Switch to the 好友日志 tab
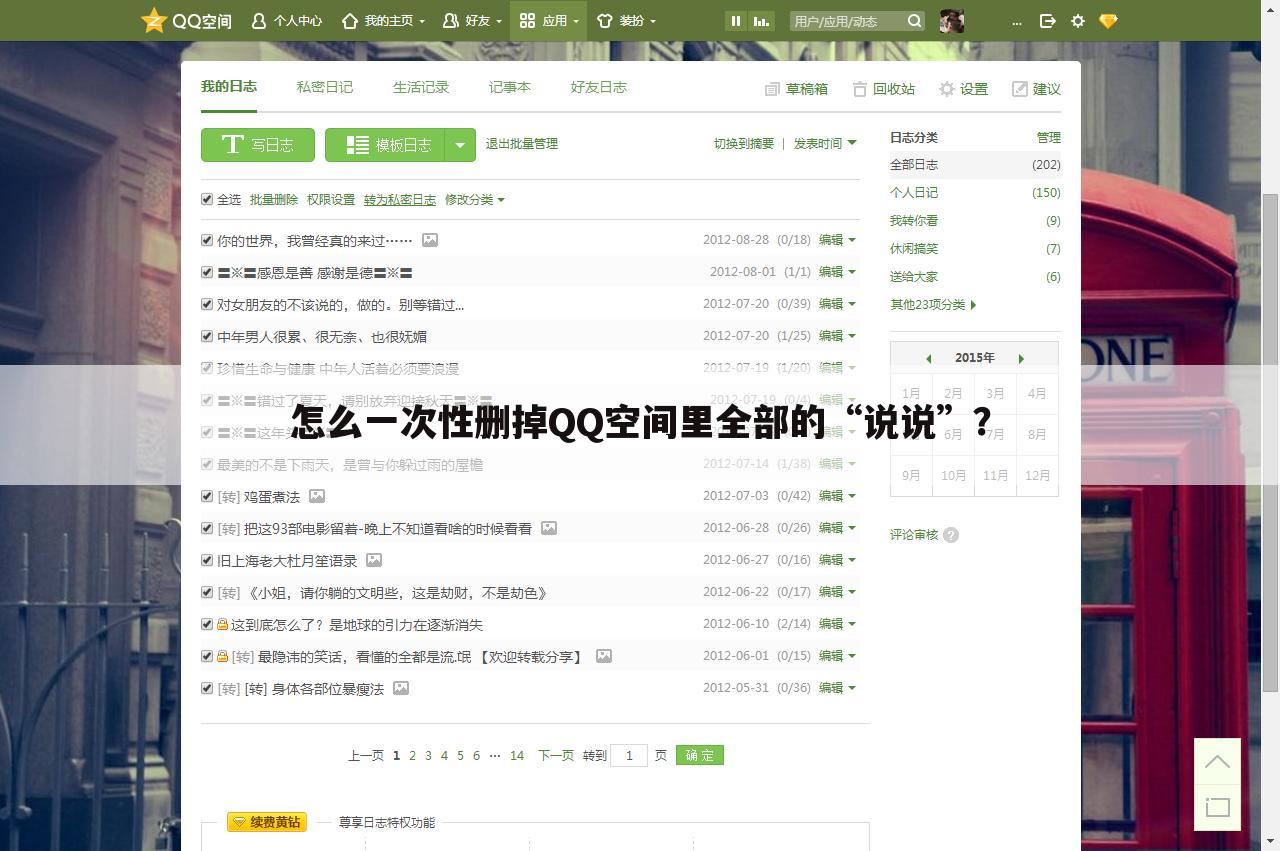Image resolution: width=1280 pixels, height=851 pixels. click(x=599, y=88)
